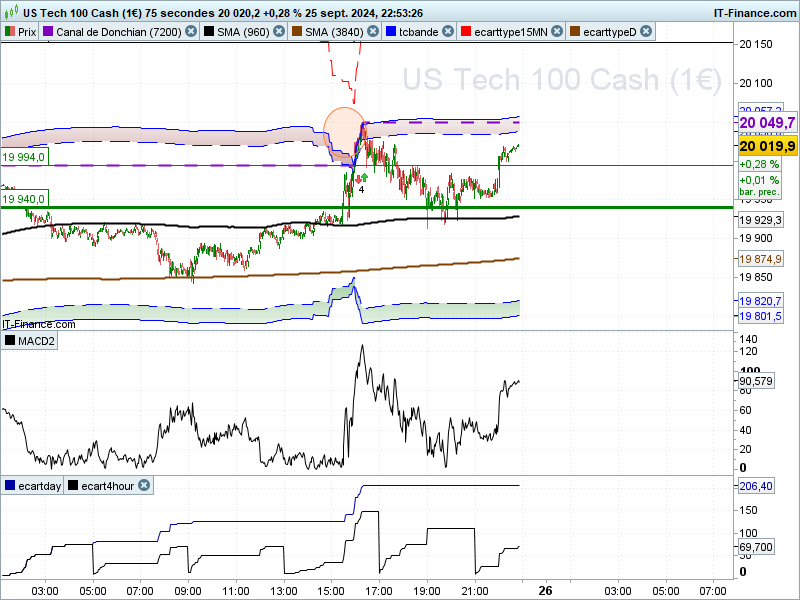This screenshot has height=600, width=800.
Task: Select the ecartday indicator label
Action: pyautogui.click(x=33, y=486)
